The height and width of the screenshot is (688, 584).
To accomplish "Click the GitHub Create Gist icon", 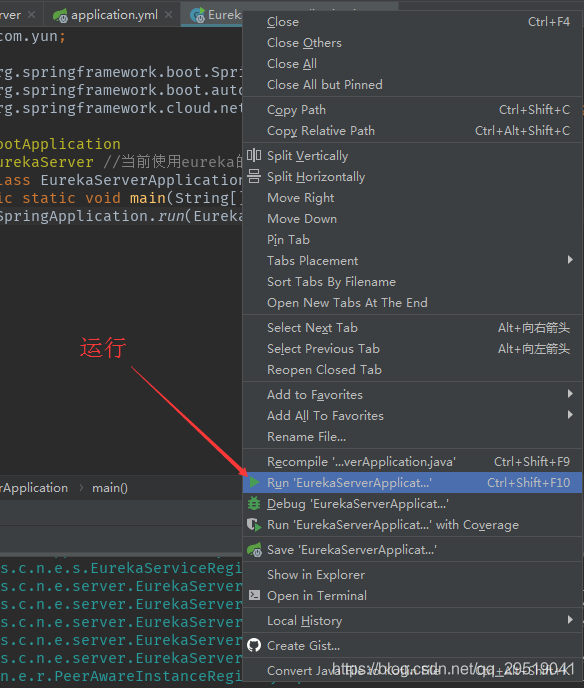I will click(x=254, y=645).
